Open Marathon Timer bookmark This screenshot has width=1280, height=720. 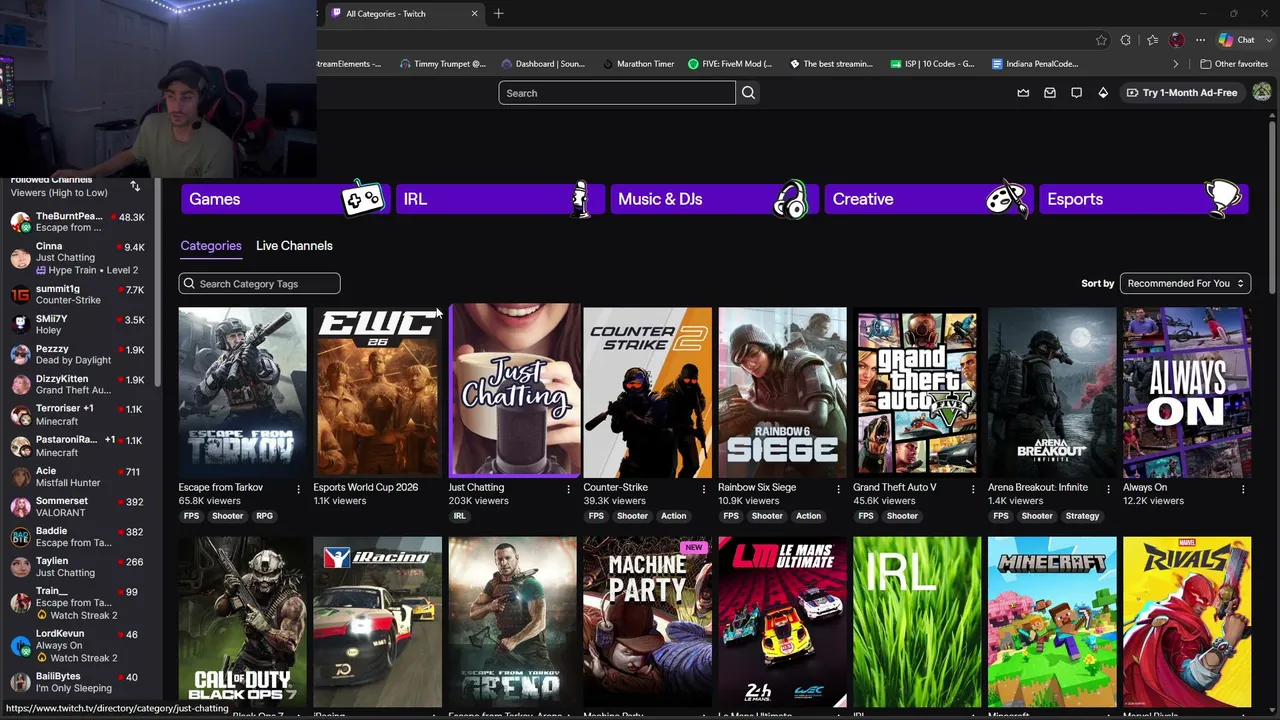point(638,64)
